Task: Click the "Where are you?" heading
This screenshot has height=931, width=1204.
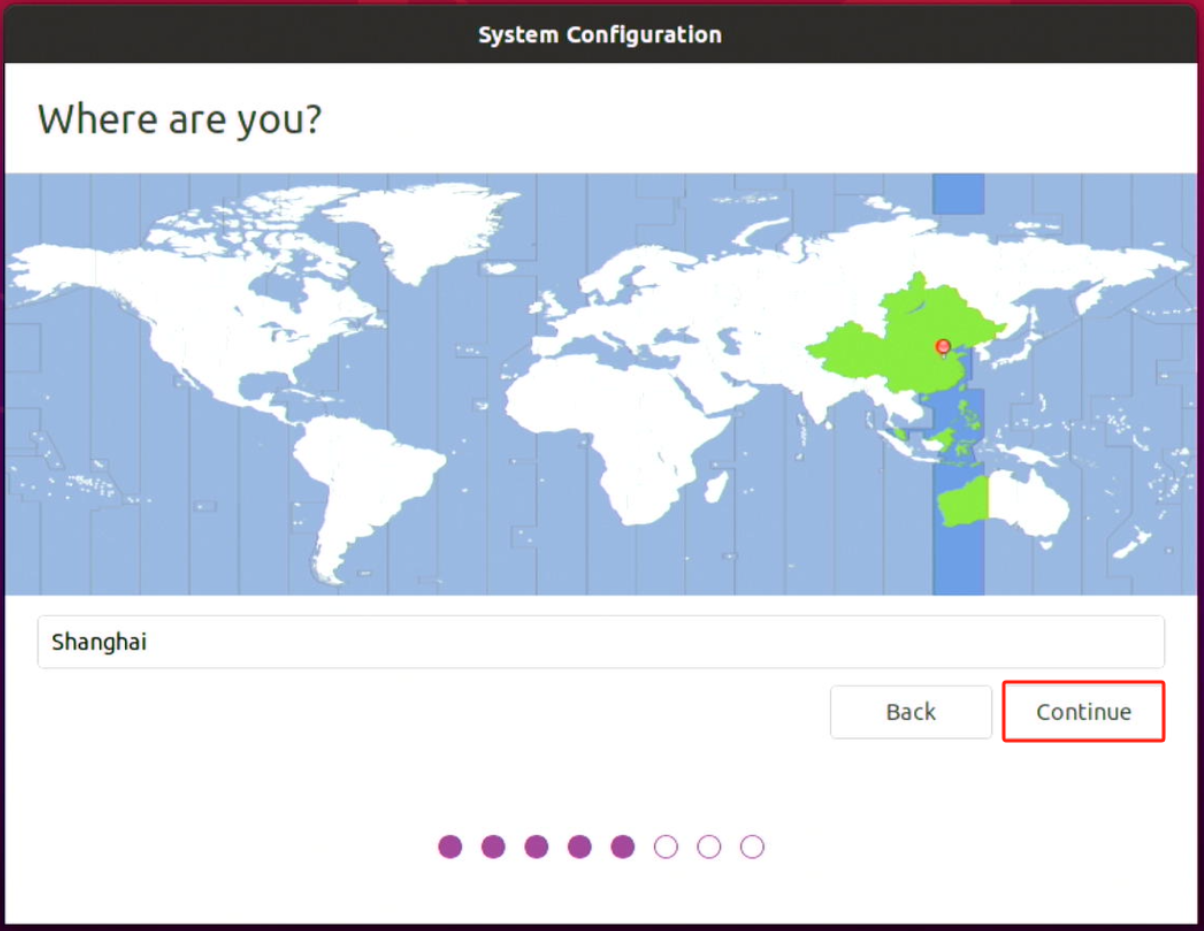Action: click(180, 119)
